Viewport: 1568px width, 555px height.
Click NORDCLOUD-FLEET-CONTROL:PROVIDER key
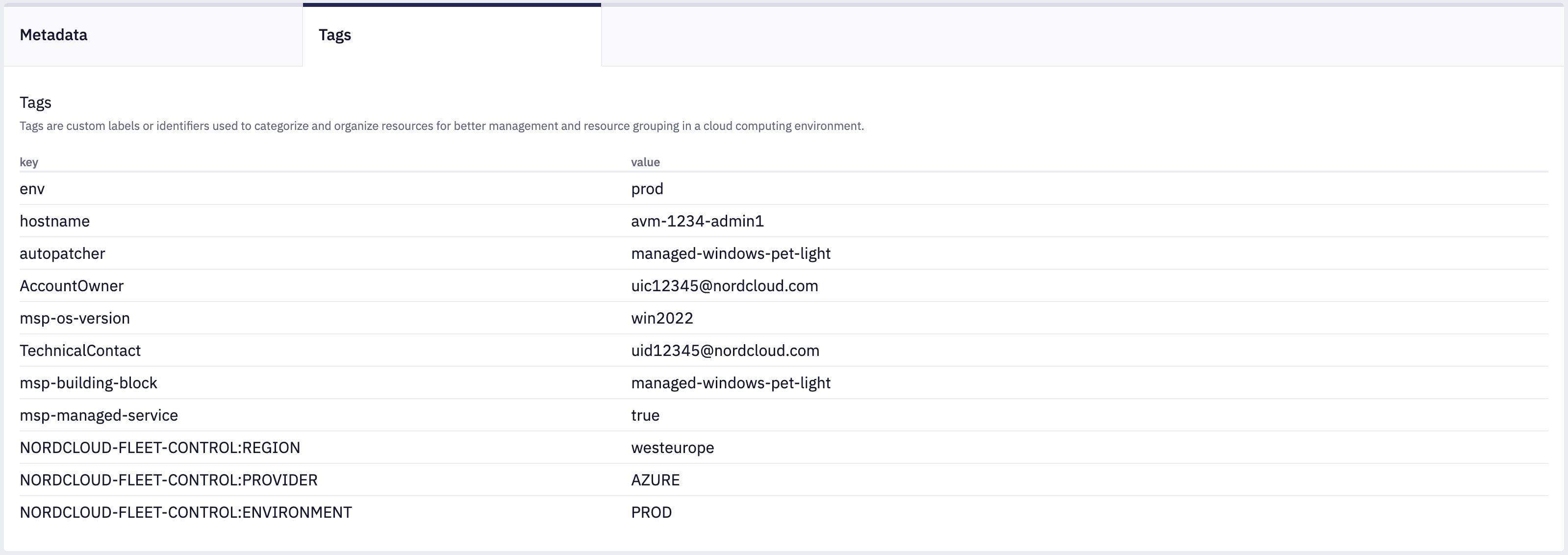169,479
